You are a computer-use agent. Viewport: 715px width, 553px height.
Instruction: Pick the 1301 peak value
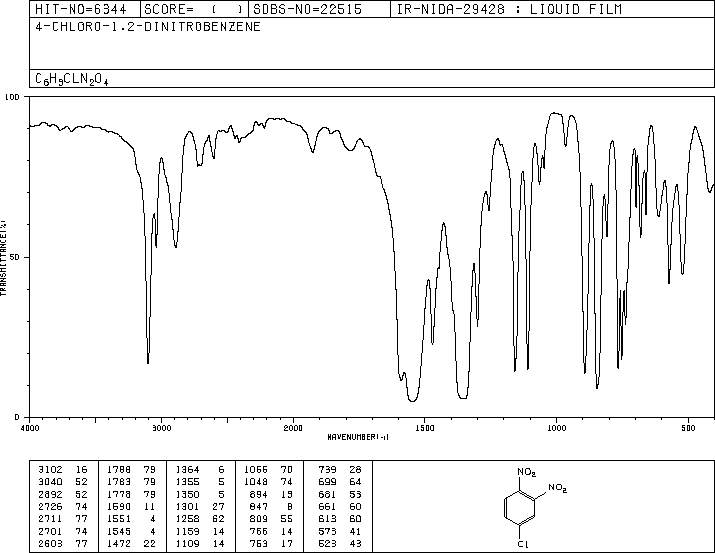[200, 506]
